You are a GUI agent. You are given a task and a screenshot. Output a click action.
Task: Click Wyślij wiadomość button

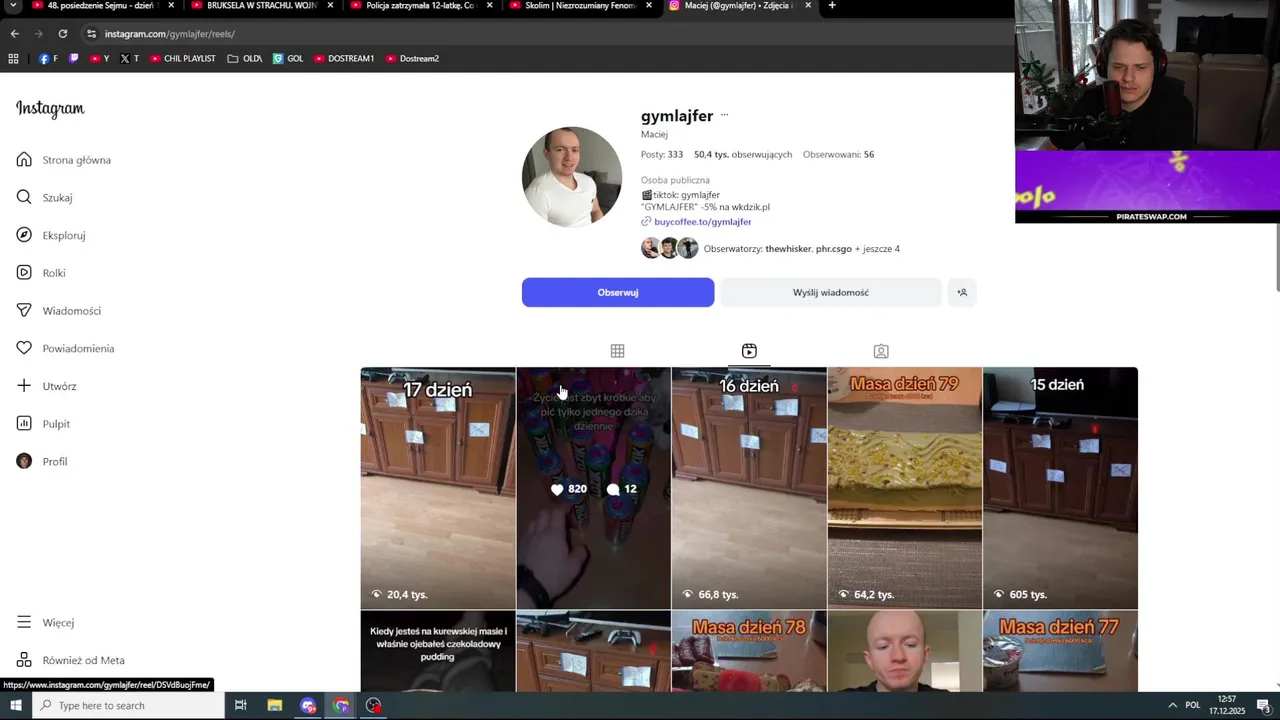pyautogui.click(x=830, y=292)
